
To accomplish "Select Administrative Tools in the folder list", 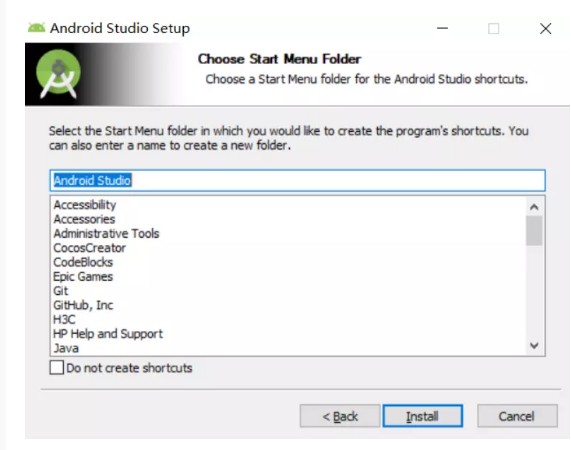I will point(106,233).
